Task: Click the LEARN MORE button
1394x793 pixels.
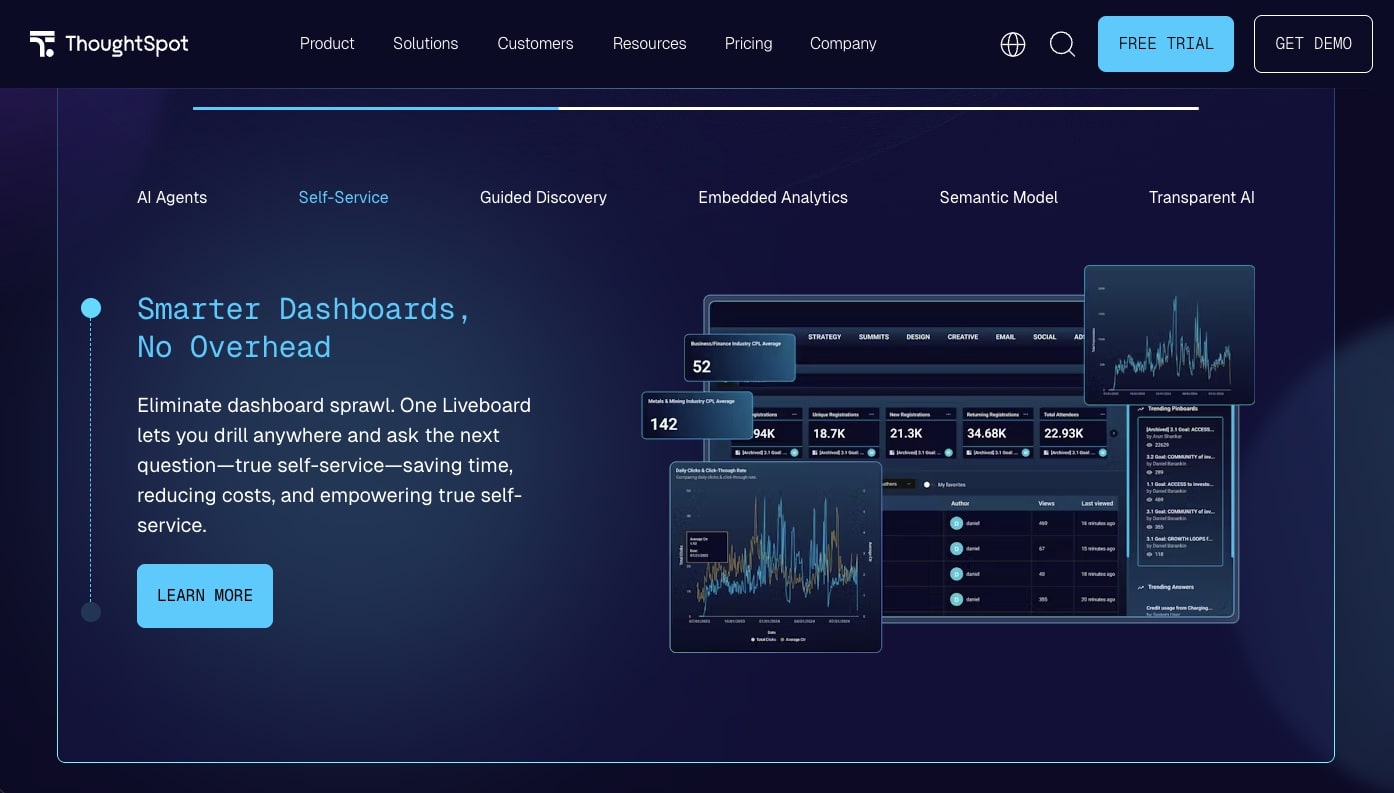Action: pos(204,595)
